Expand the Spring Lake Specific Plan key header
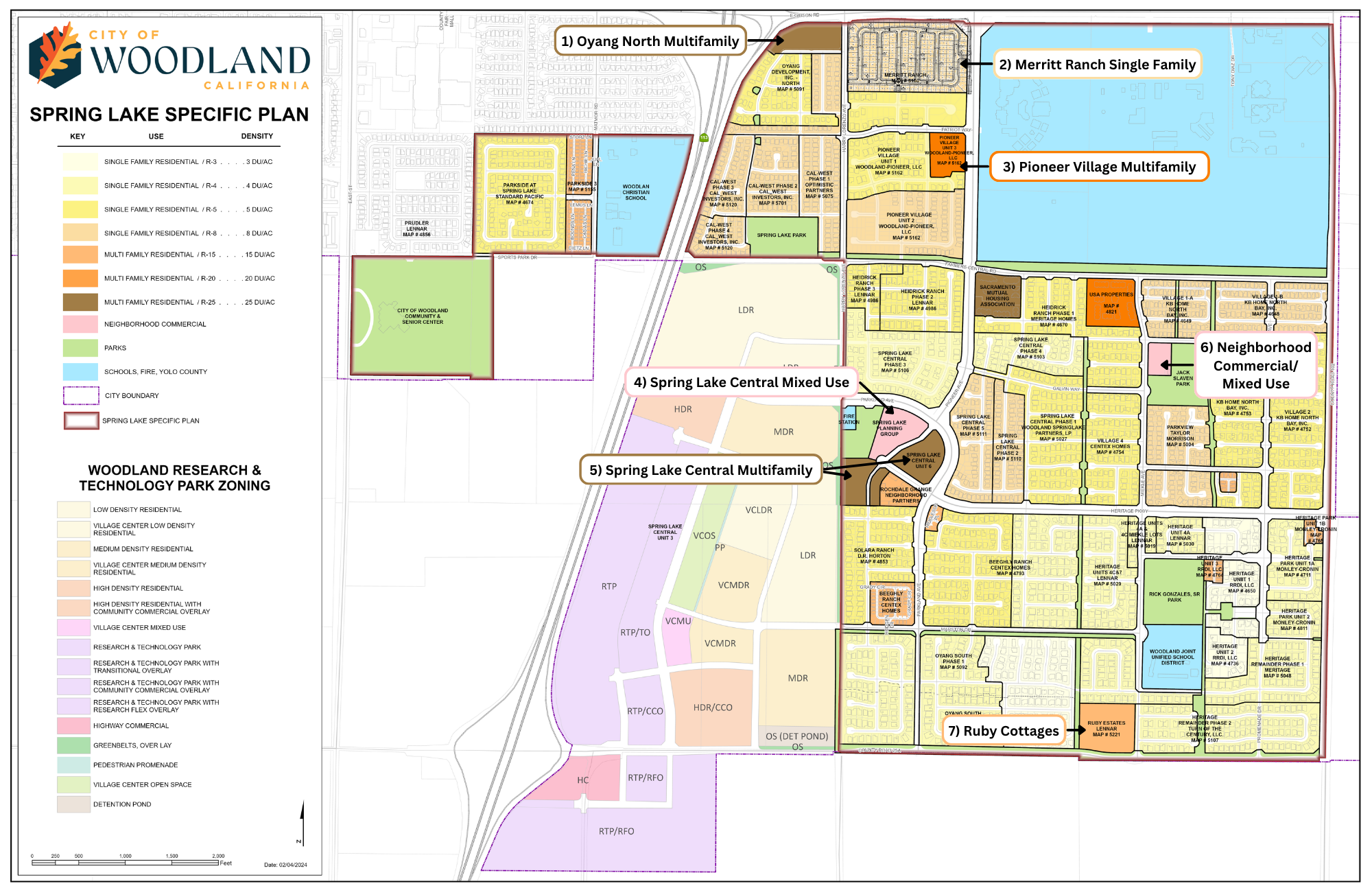 [169, 114]
